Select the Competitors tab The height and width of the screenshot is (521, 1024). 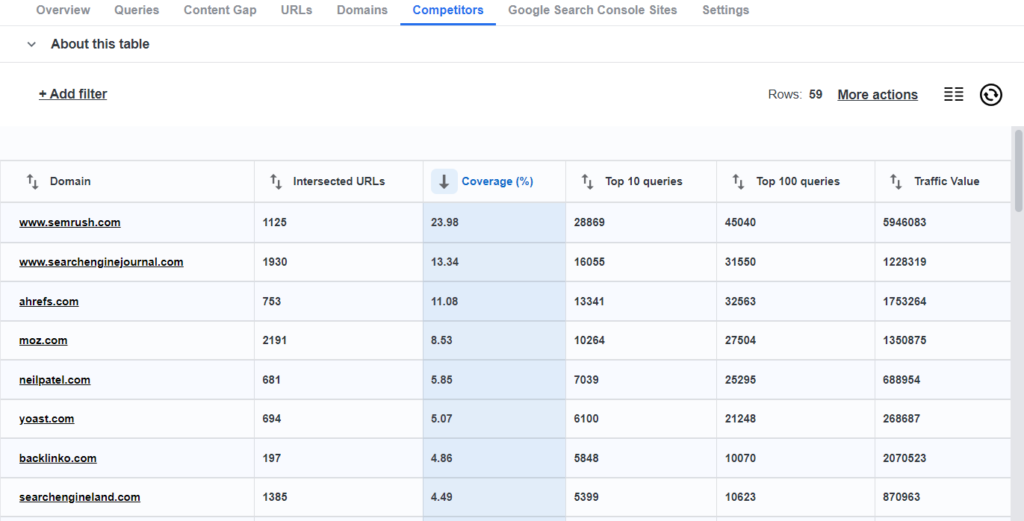coord(448,10)
